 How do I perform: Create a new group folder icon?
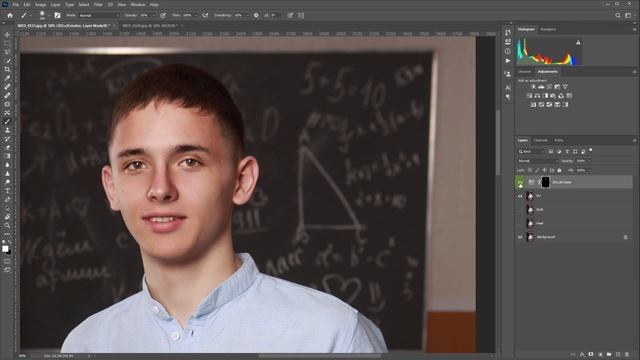[609, 354]
